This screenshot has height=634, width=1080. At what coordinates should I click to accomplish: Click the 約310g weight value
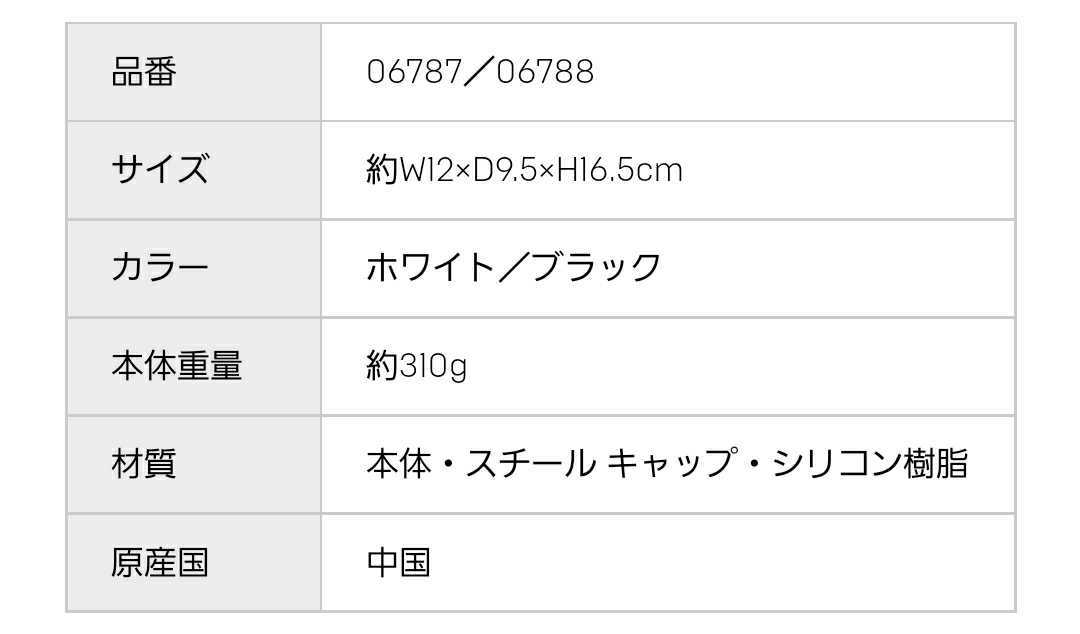[417, 367]
